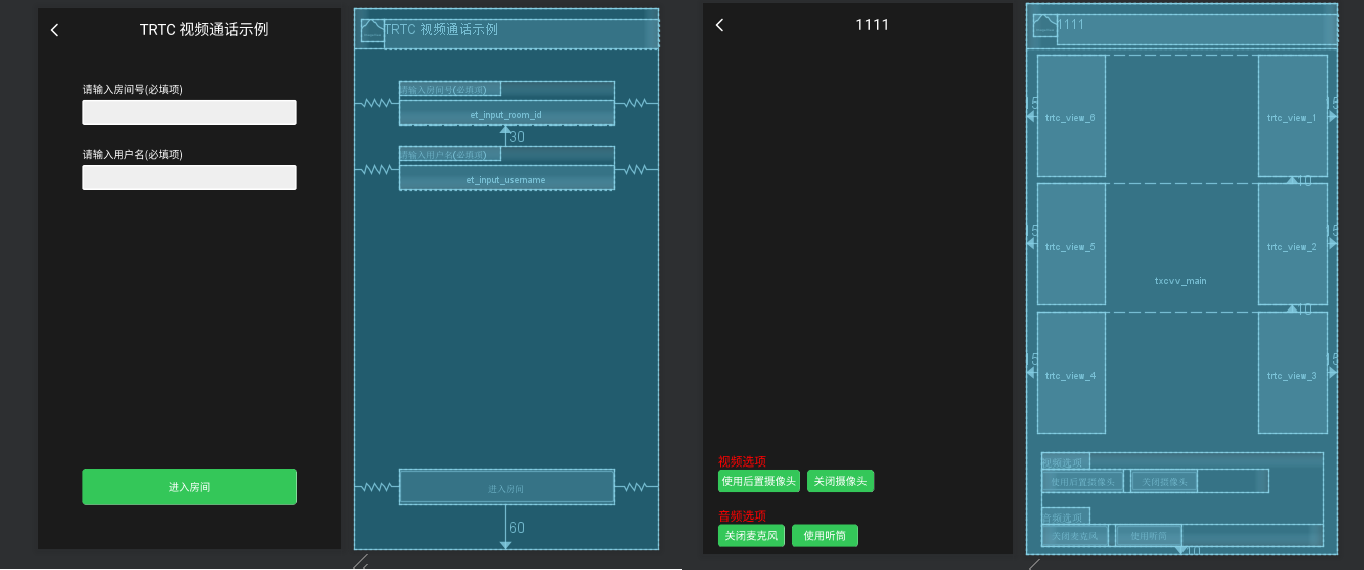Select 音频选项 label outline in blueprint

pyautogui.click(x=1064, y=517)
